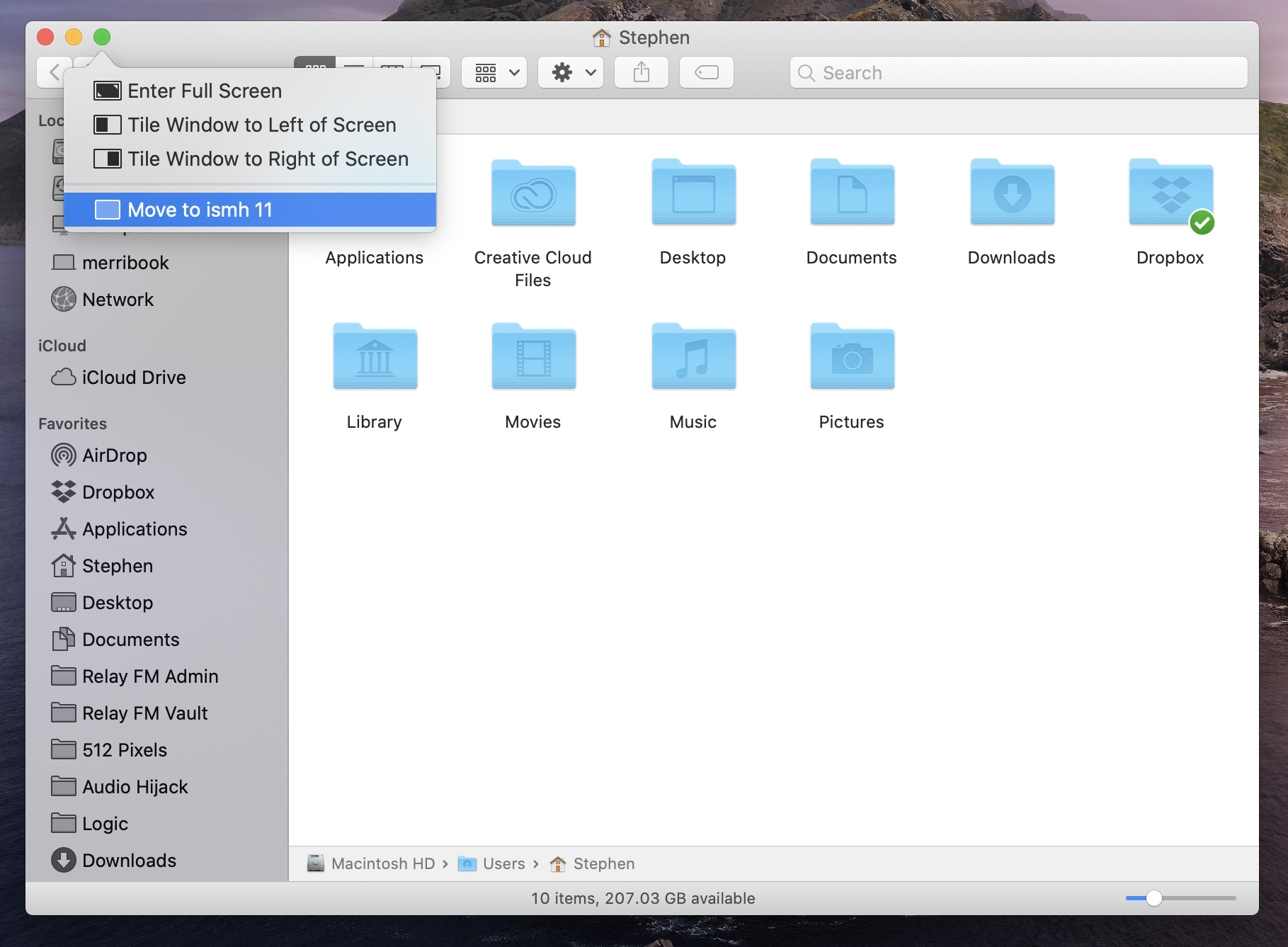The image size is (1288, 947).
Task: Open the gear Action menu dropdown
Action: click(571, 72)
